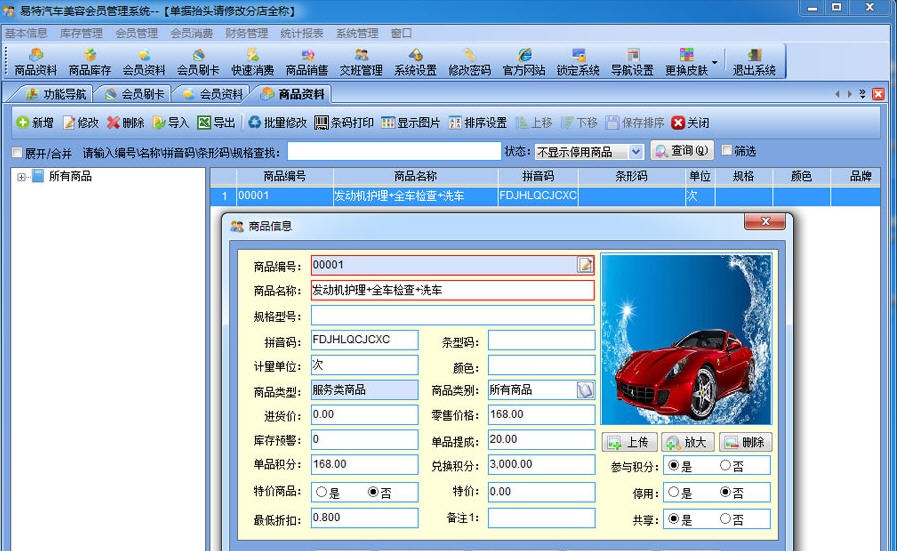
Task: Click 删除 under the product image
Action: (745, 442)
